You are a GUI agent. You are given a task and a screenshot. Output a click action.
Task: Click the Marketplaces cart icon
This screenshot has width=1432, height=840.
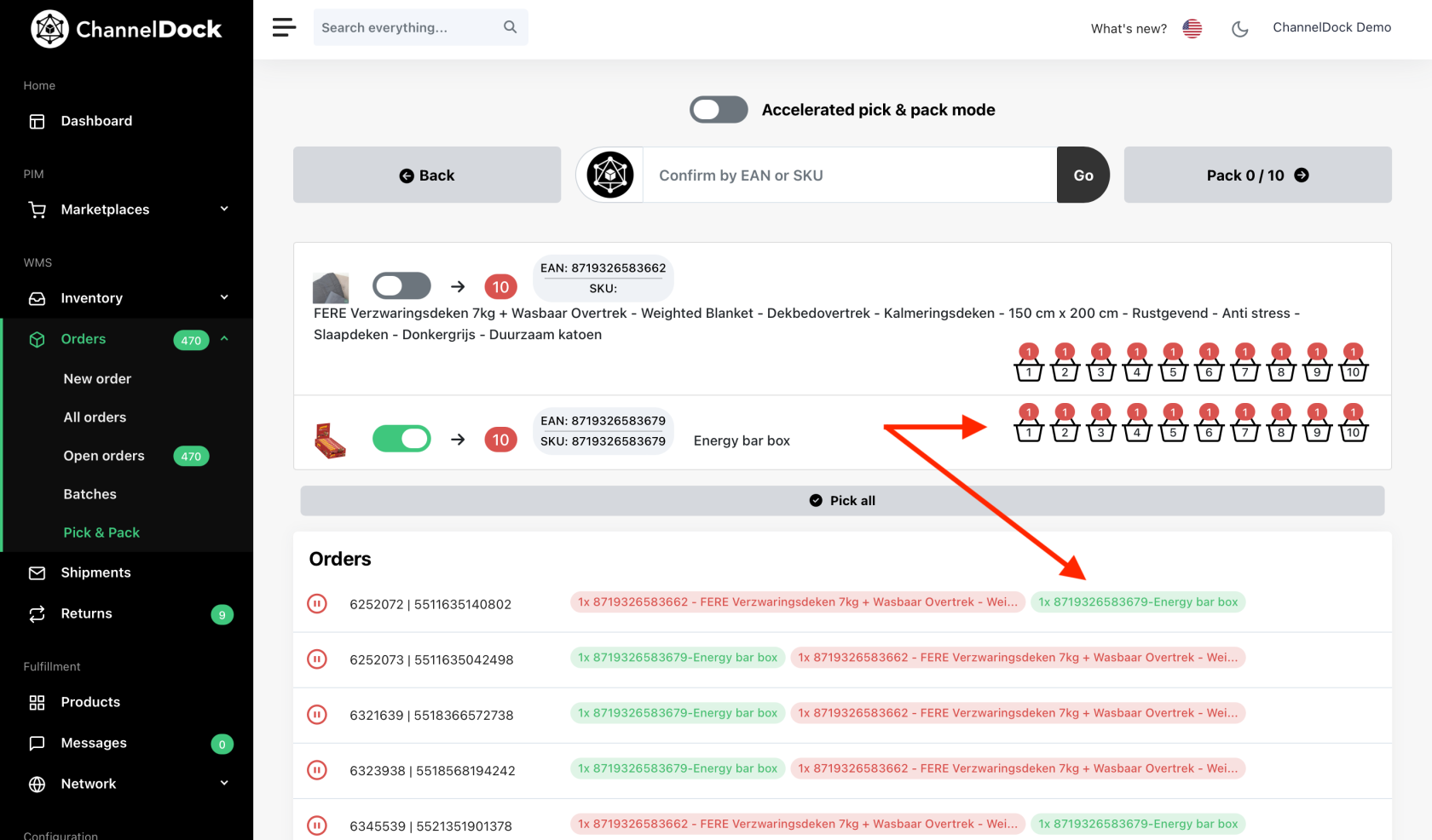(37, 210)
